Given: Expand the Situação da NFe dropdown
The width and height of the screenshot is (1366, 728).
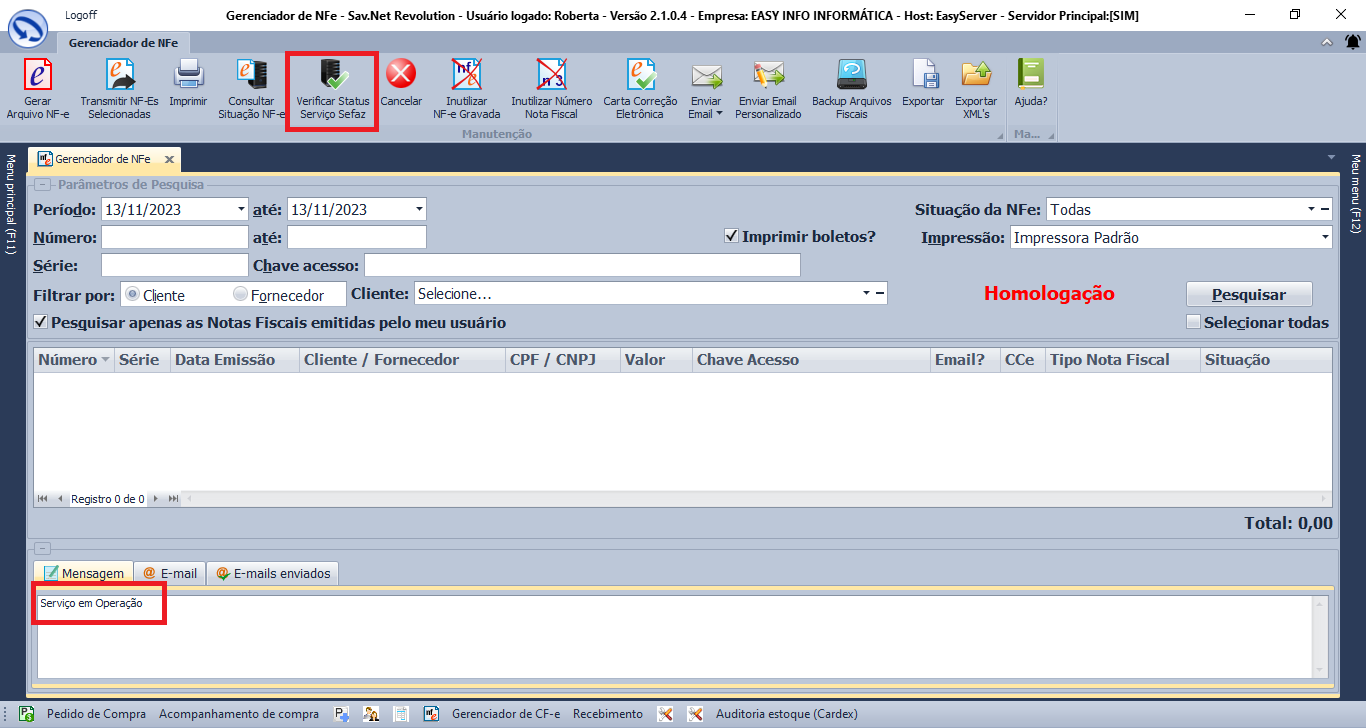Looking at the screenshot, I should pos(1310,210).
